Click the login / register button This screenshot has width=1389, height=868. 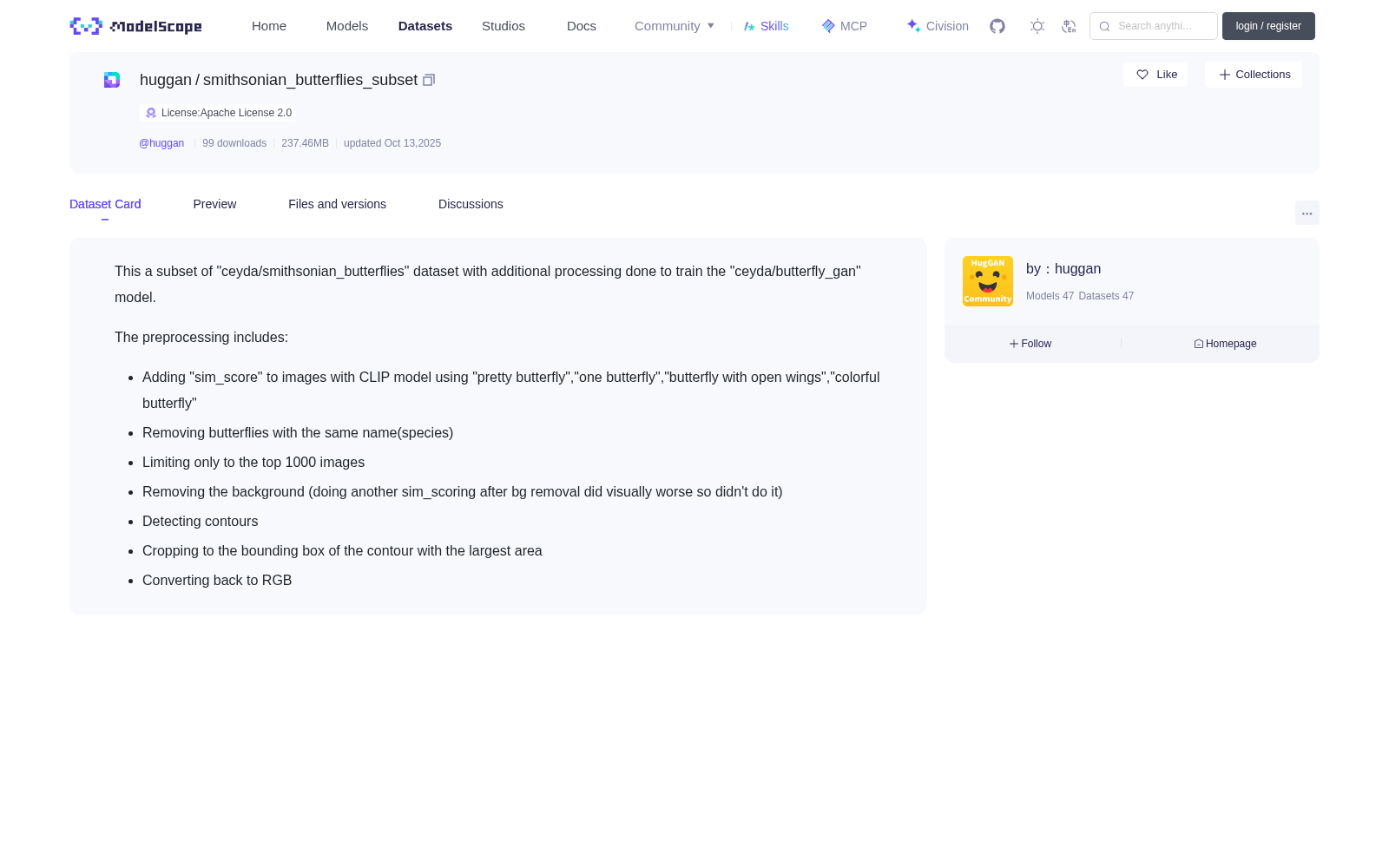click(1268, 26)
